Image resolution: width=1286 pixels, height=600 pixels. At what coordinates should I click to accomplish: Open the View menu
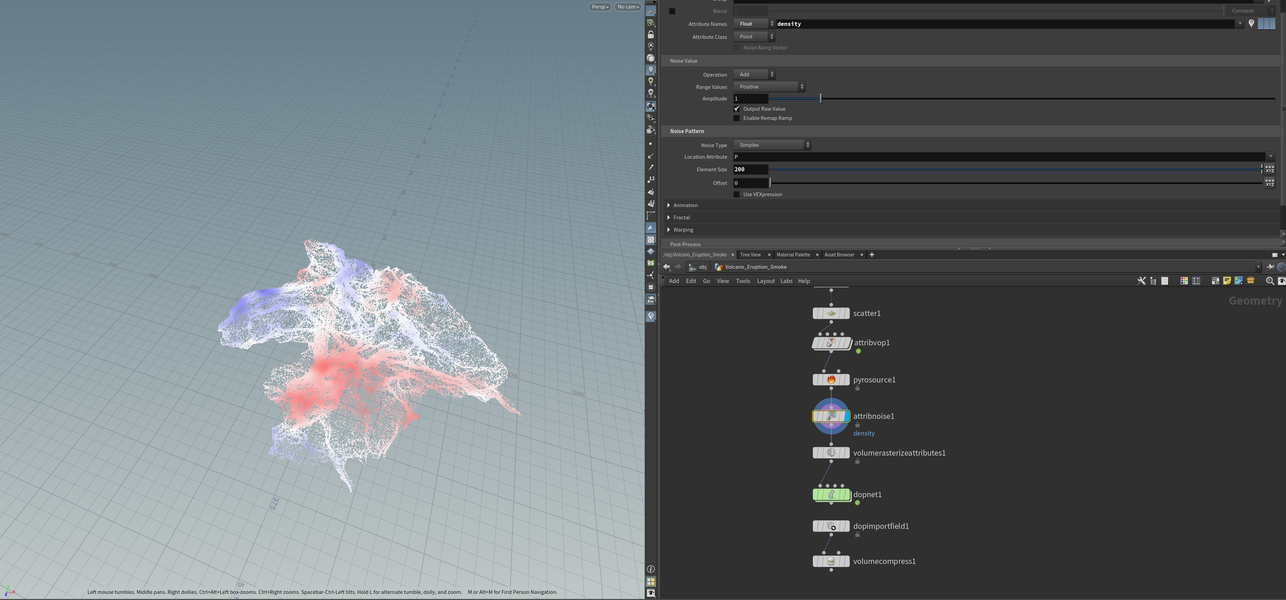tap(722, 281)
